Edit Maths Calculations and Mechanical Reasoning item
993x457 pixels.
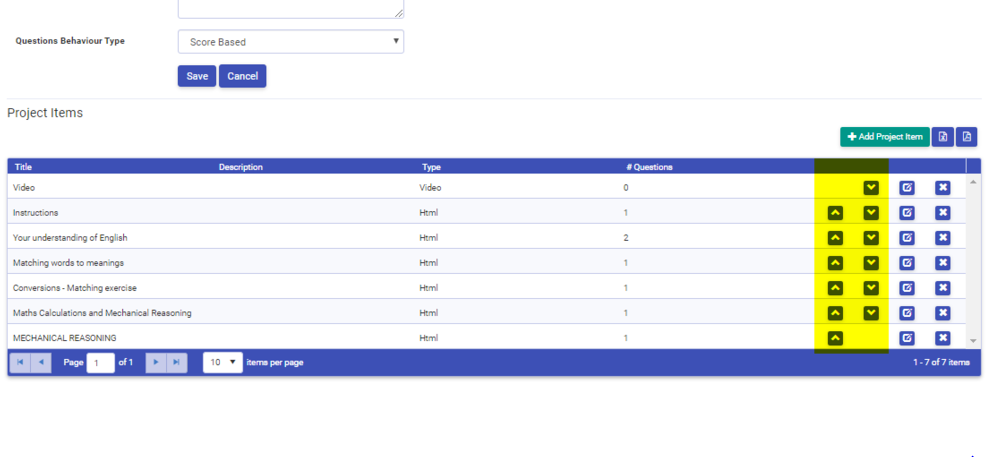pyautogui.click(x=907, y=313)
